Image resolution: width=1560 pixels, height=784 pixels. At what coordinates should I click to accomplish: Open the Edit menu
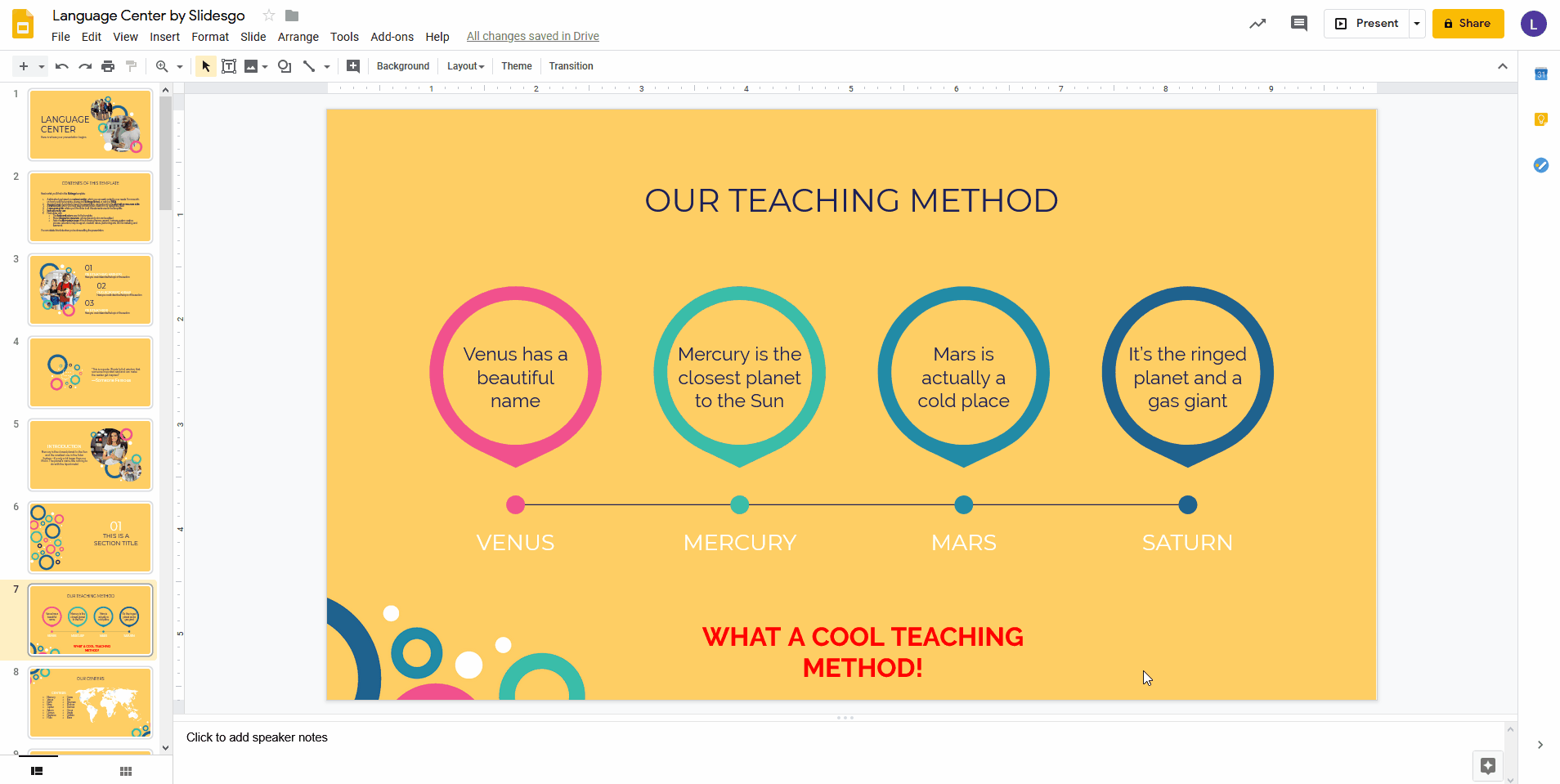(92, 37)
